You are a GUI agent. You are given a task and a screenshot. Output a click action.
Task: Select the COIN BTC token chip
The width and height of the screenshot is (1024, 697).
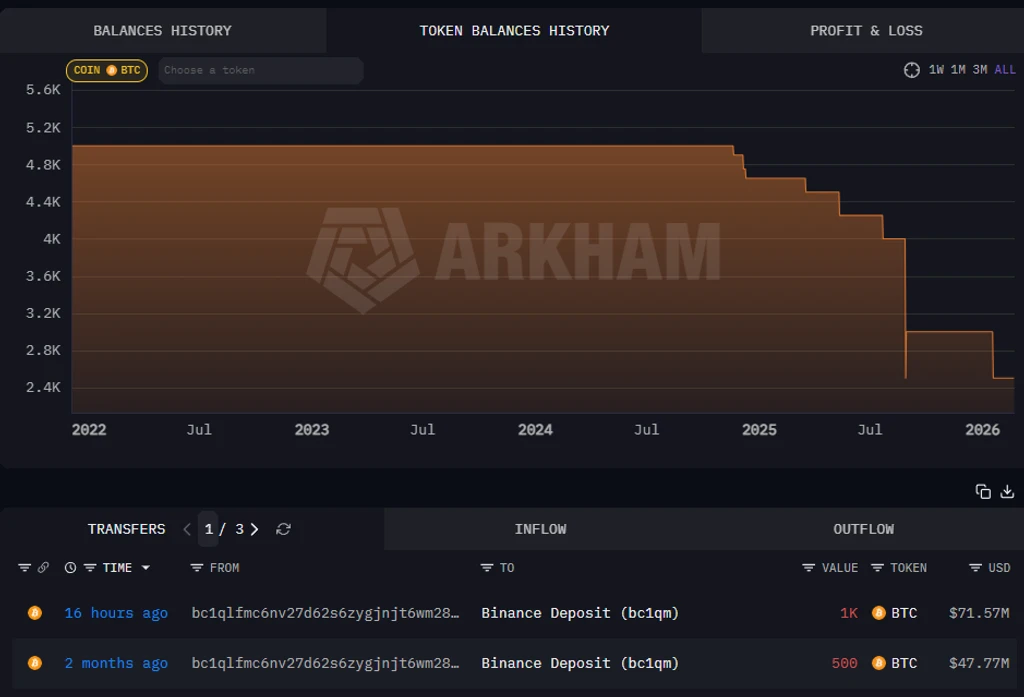[x=107, y=71]
